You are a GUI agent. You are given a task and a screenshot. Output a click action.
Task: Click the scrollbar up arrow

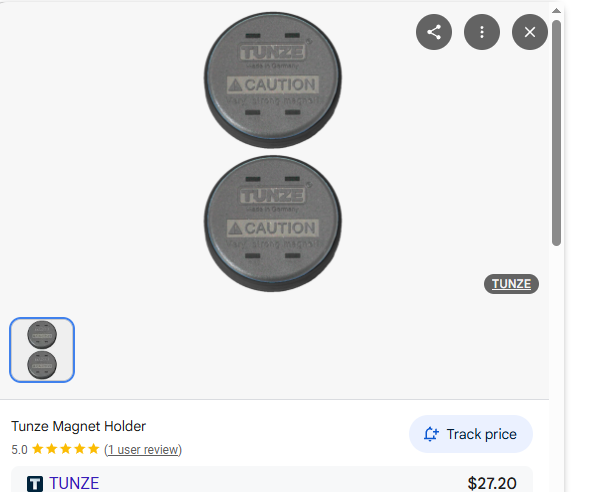[x=556, y=11]
